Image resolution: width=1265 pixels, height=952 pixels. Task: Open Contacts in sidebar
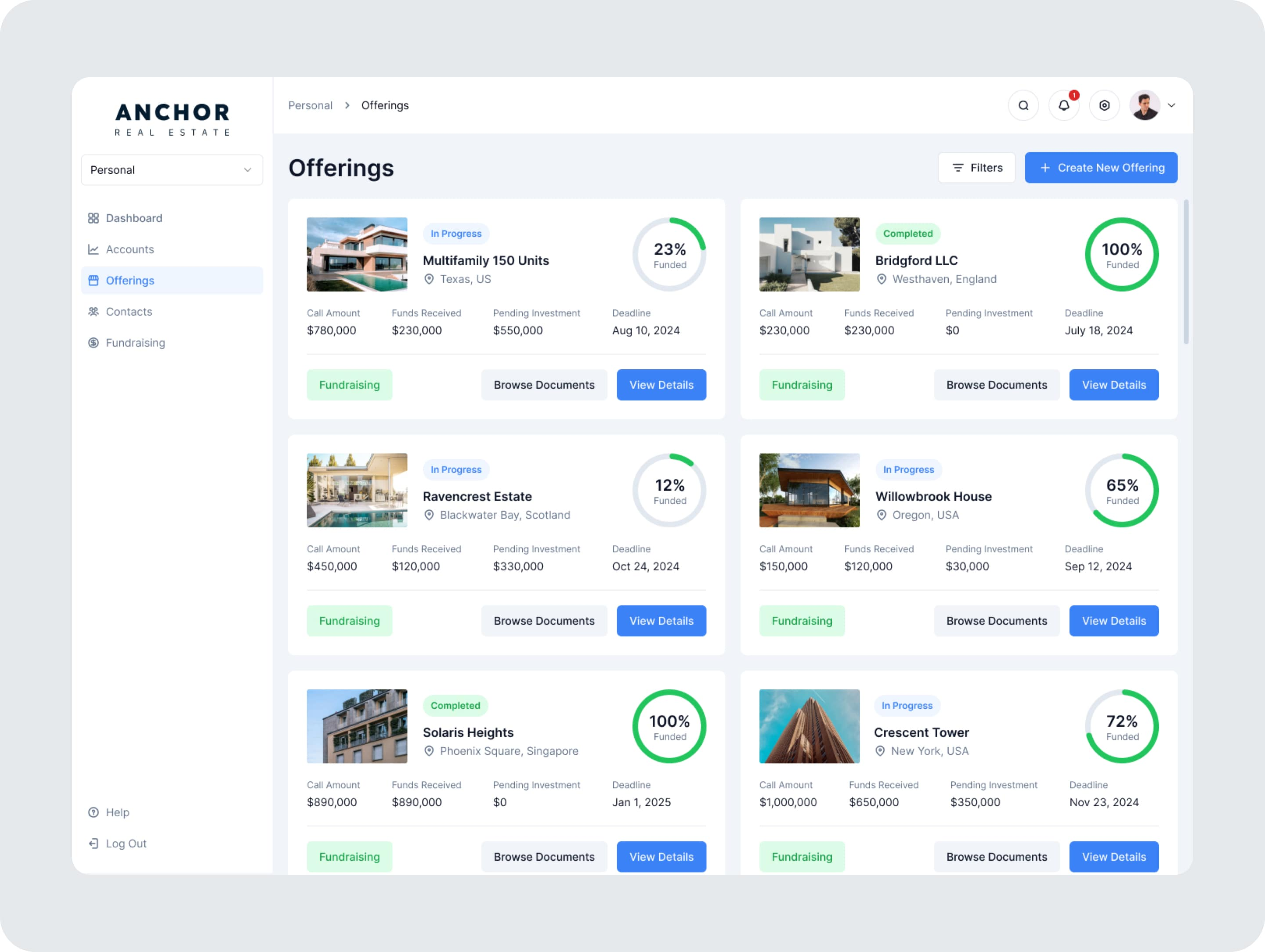(x=172, y=312)
